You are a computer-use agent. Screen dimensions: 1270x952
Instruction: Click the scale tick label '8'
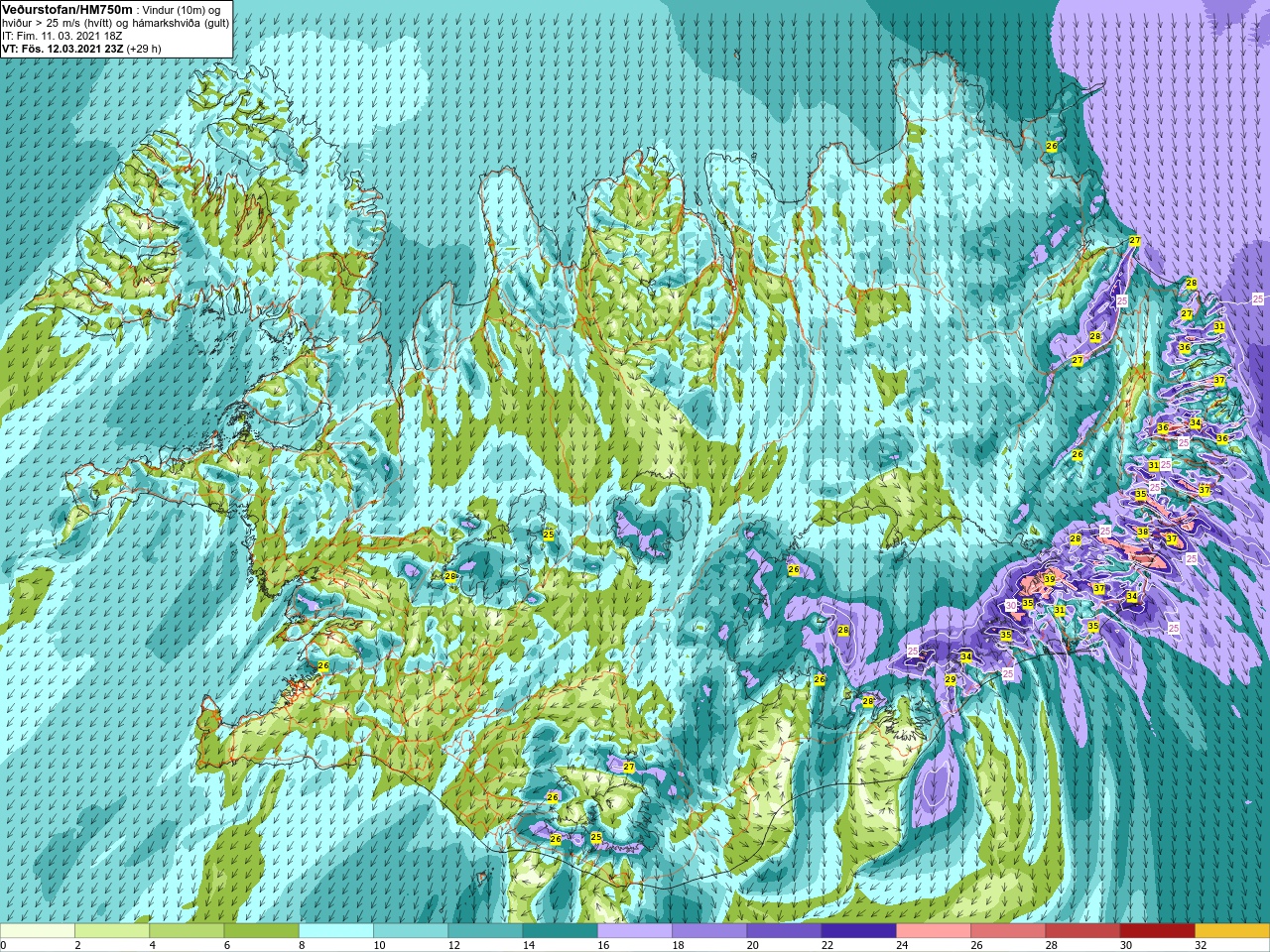[303, 945]
